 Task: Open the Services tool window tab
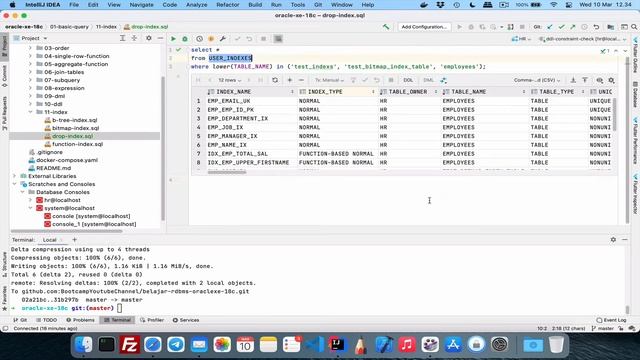point(186,320)
